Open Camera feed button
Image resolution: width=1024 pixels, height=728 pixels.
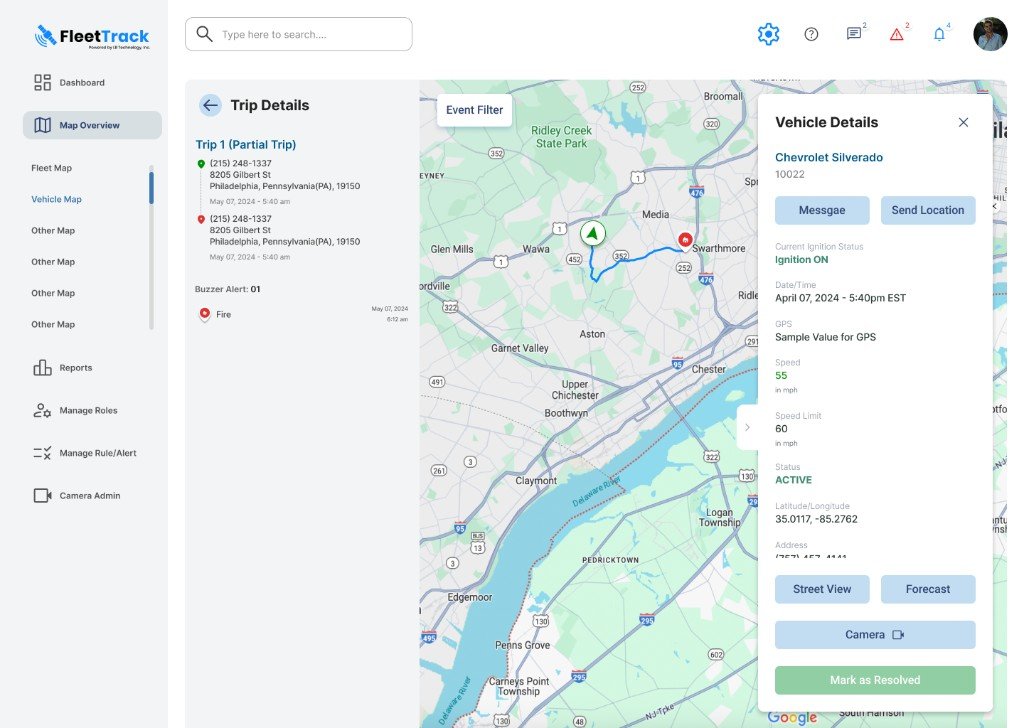874,635
